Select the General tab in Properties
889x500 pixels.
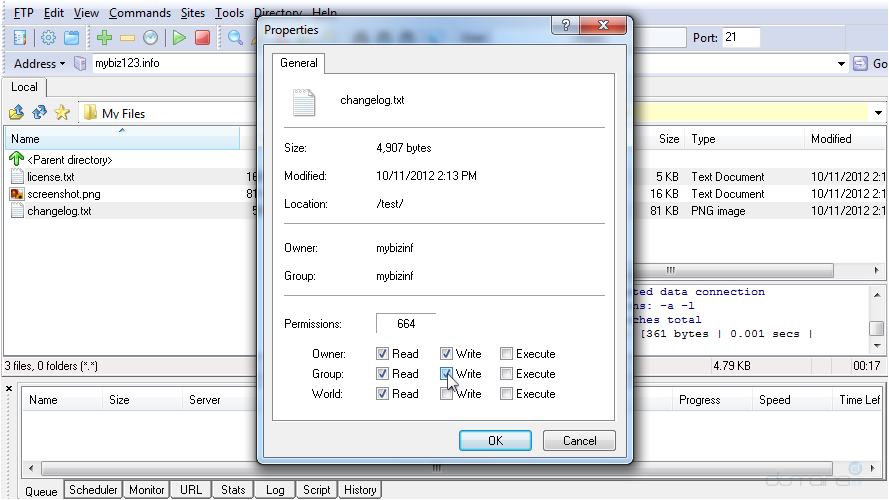coord(299,63)
